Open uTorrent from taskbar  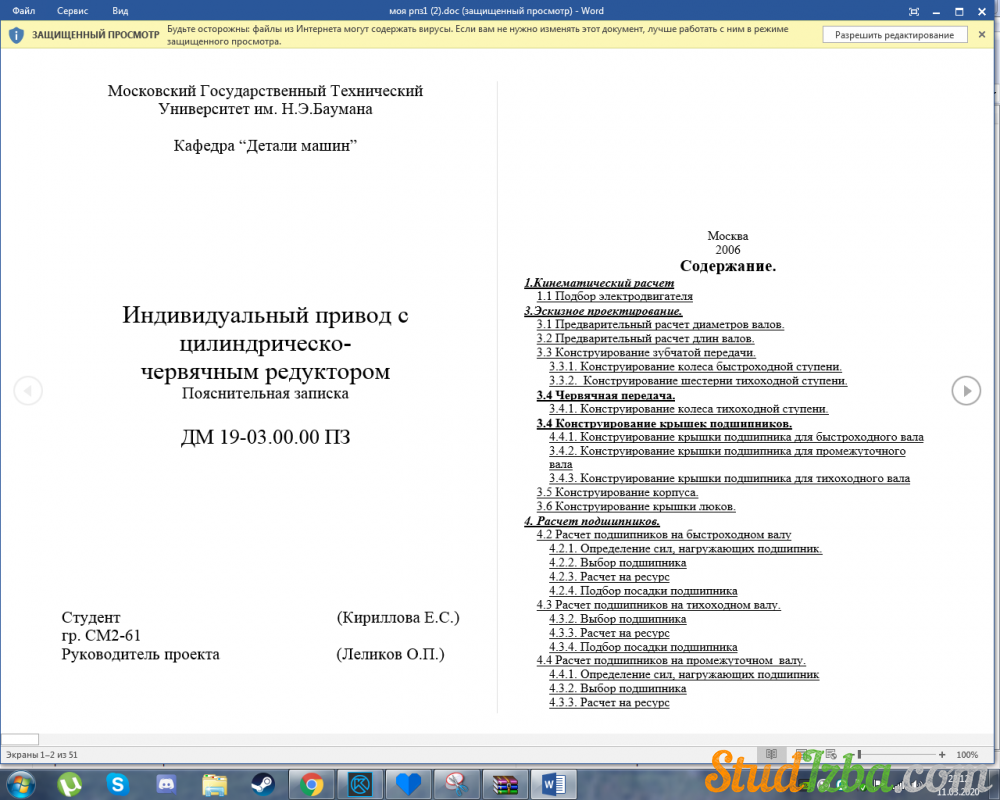70,784
